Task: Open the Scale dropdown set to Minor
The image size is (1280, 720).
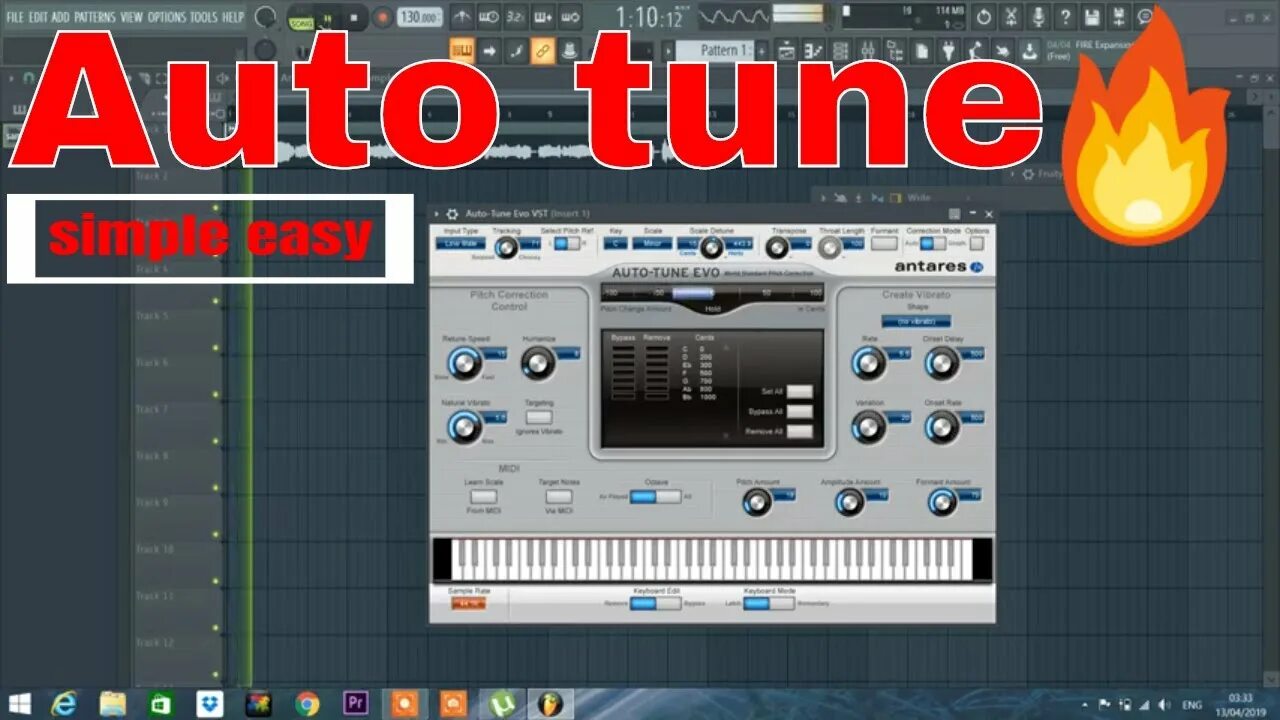Action: click(x=653, y=243)
